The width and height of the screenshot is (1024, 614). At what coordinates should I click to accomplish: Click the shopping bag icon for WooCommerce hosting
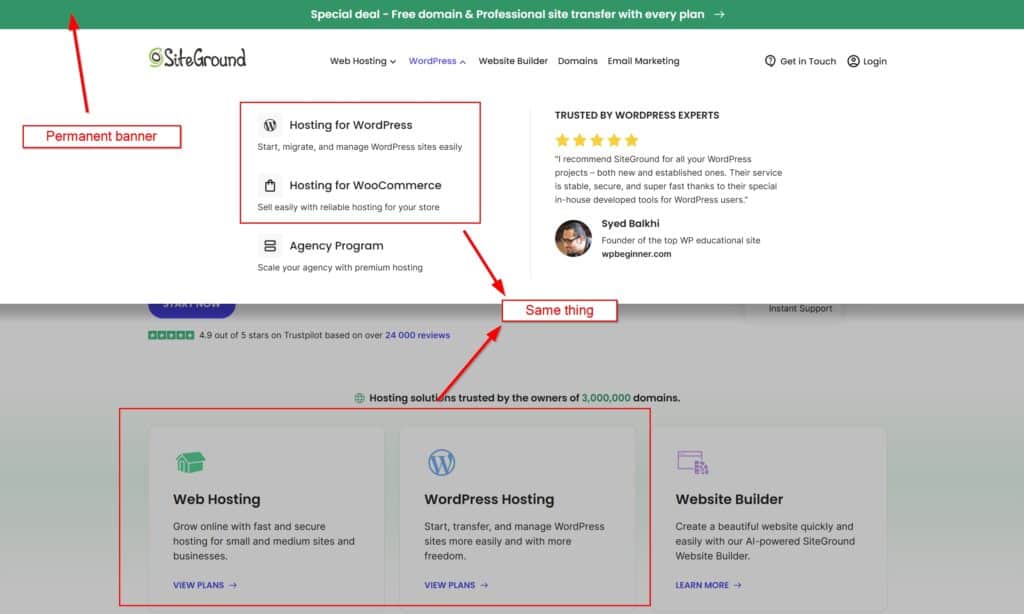(269, 185)
